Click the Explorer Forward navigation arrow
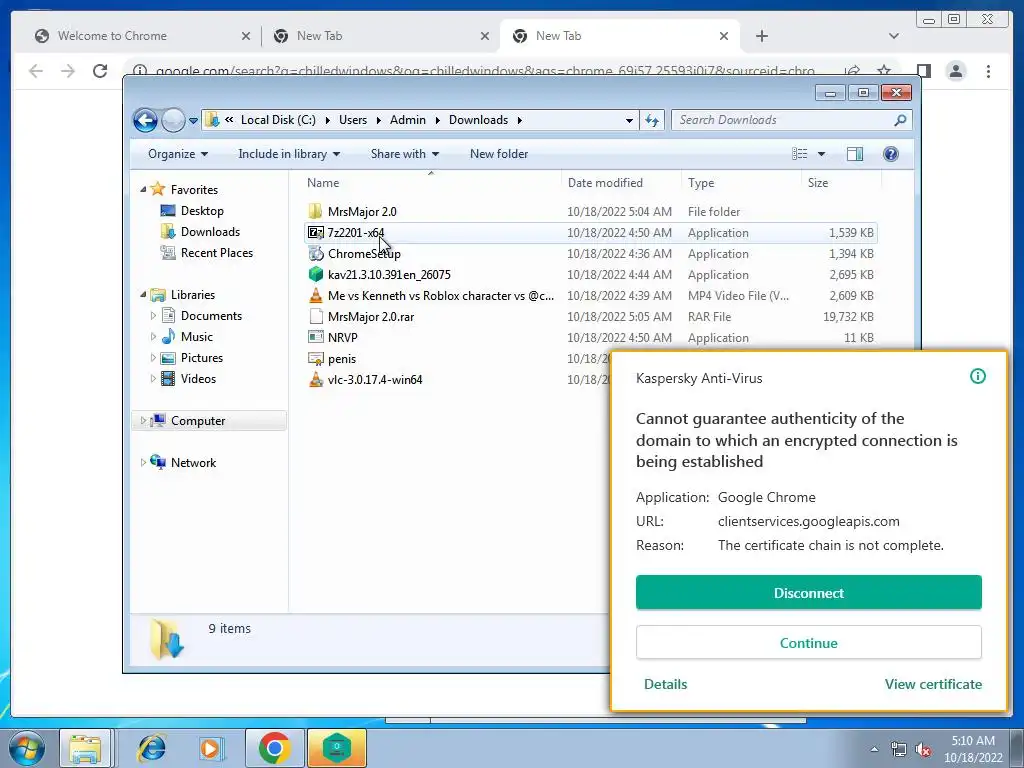Viewport: 1024px width, 768px height. click(x=173, y=120)
